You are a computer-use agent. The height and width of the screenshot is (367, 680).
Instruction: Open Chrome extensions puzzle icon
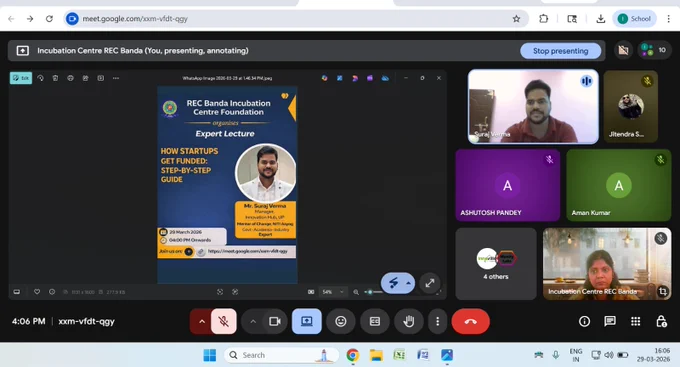click(543, 19)
